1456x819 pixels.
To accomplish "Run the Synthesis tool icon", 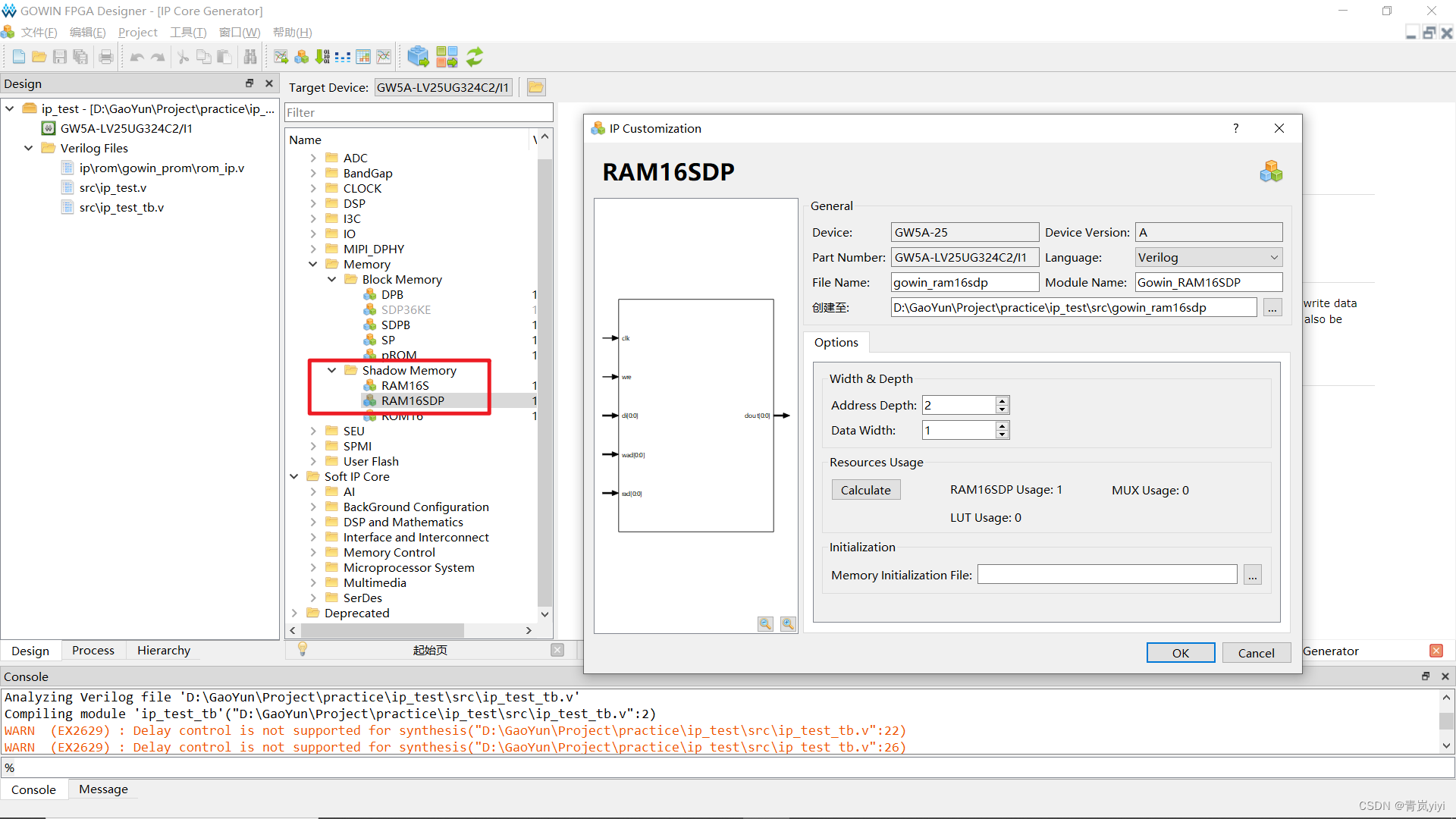I will click(281, 56).
